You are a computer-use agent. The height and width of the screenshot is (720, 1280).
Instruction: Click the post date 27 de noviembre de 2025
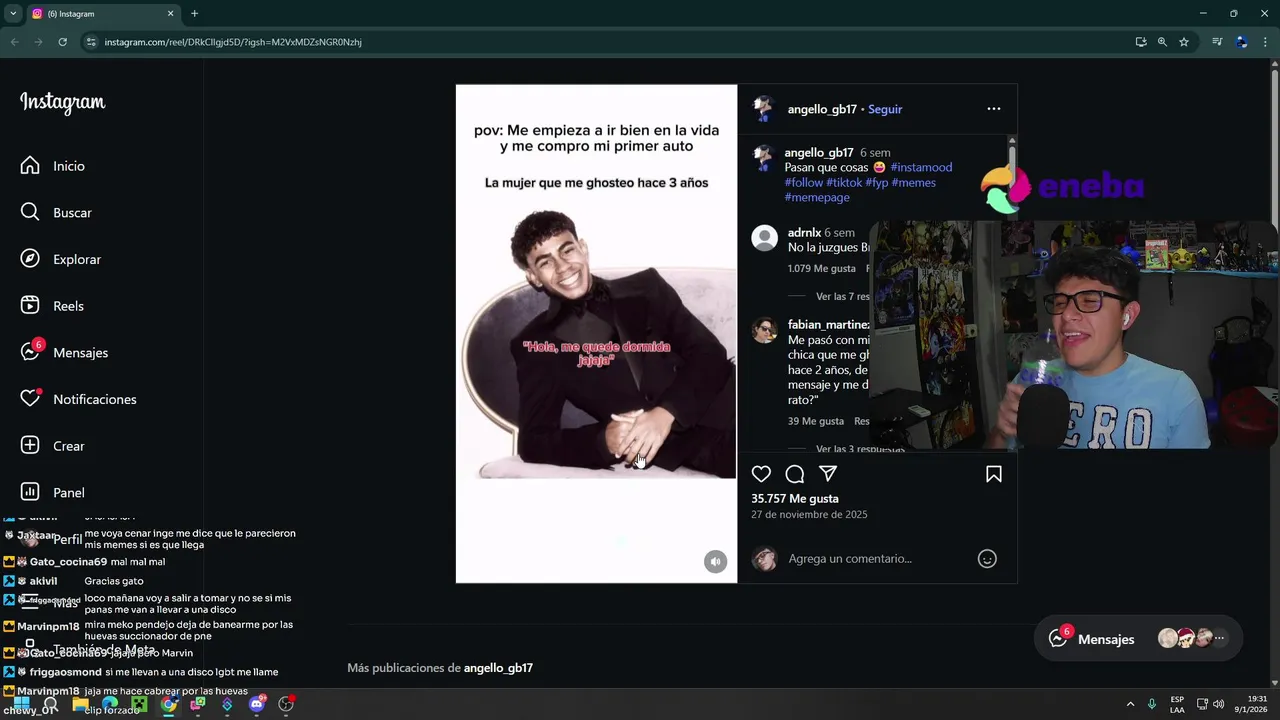click(809, 515)
